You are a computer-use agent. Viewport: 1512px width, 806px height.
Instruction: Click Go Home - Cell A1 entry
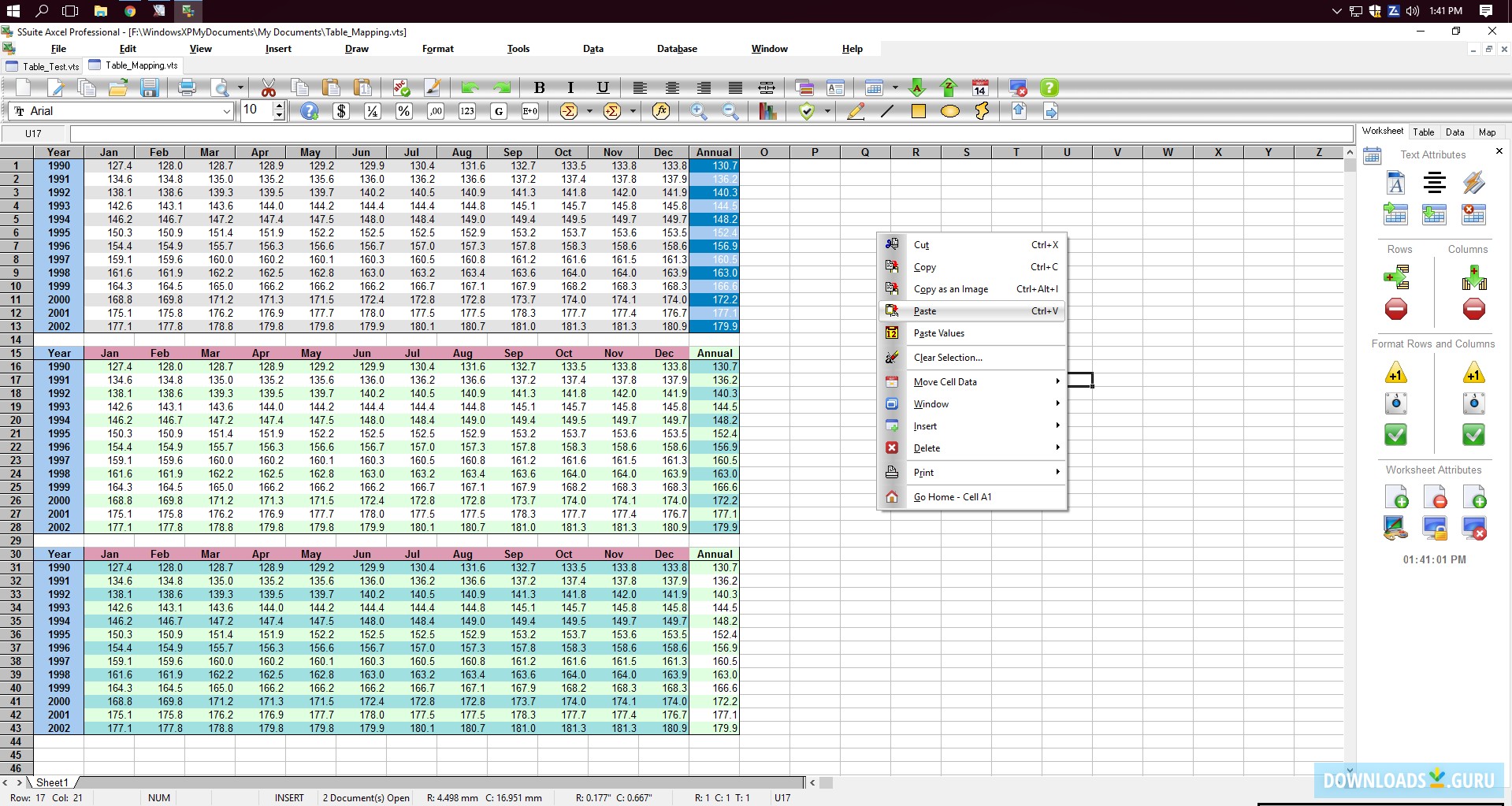coord(952,497)
